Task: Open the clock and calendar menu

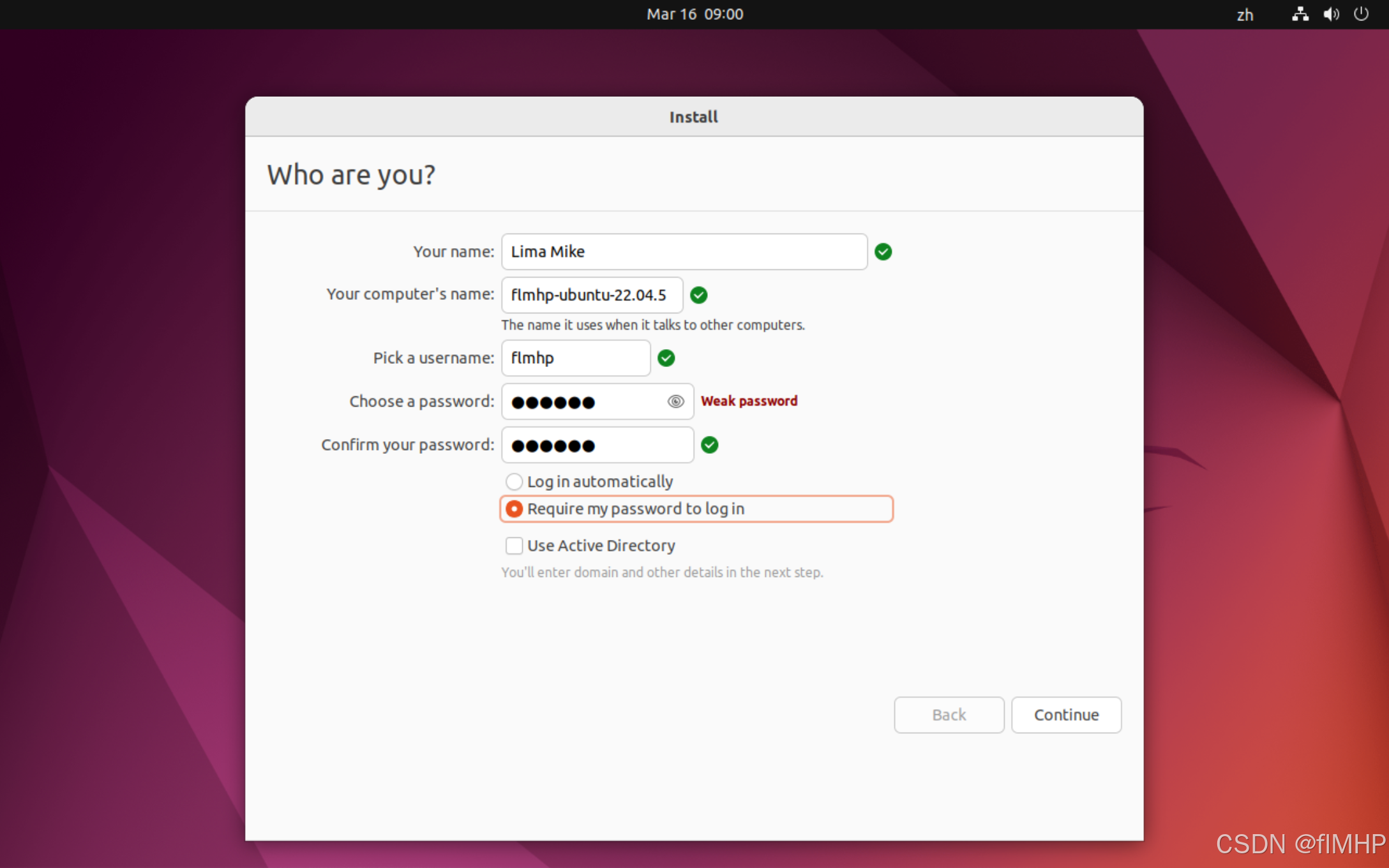Action: coord(694,14)
